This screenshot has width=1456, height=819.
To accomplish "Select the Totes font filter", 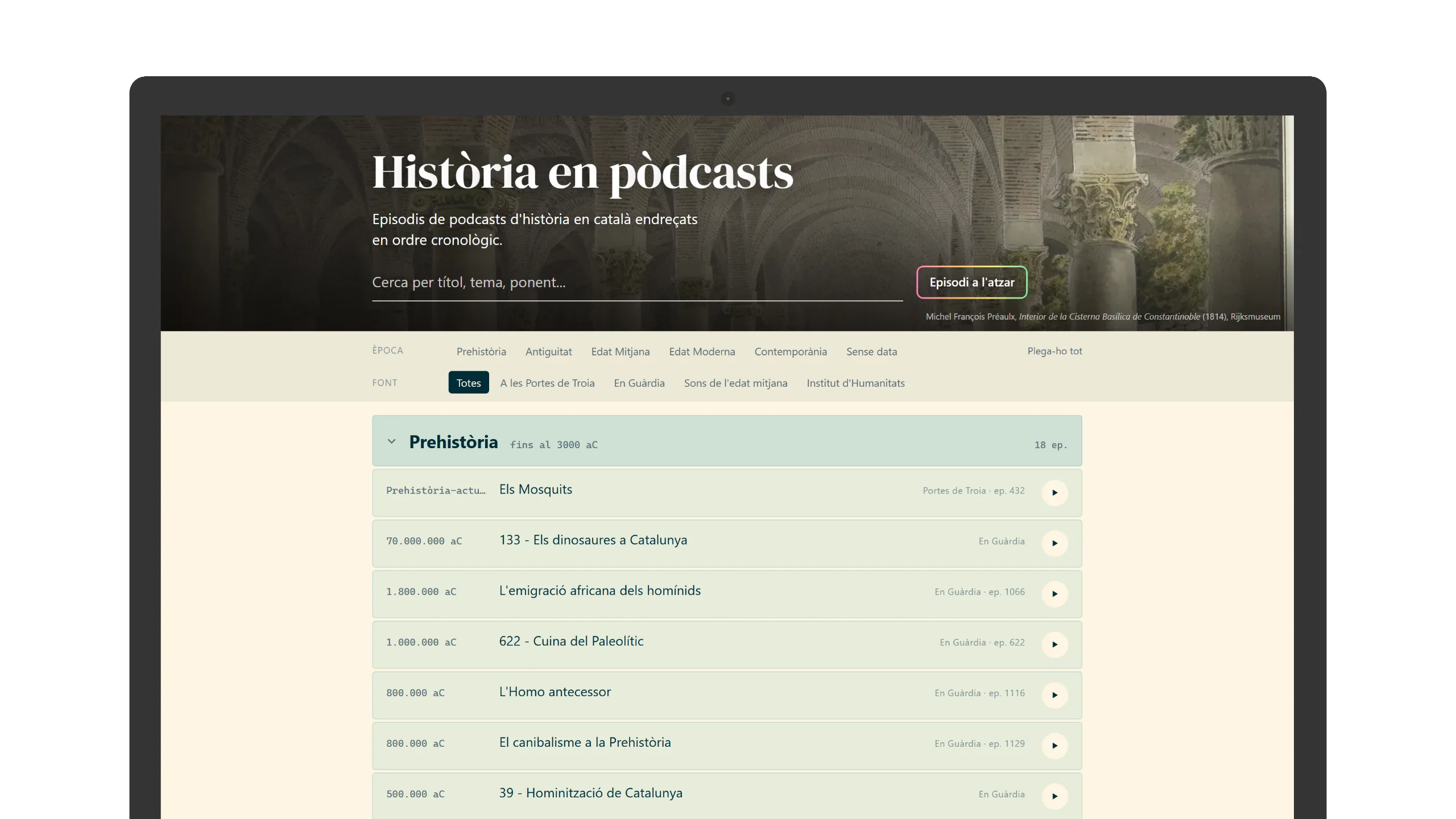I will (x=469, y=383).
